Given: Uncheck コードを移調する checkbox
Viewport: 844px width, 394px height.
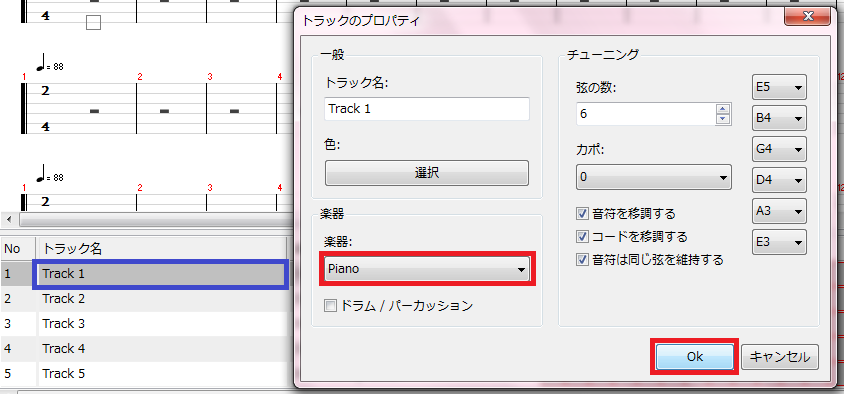Looking at the screenshot, I should [x=582, y=237].
